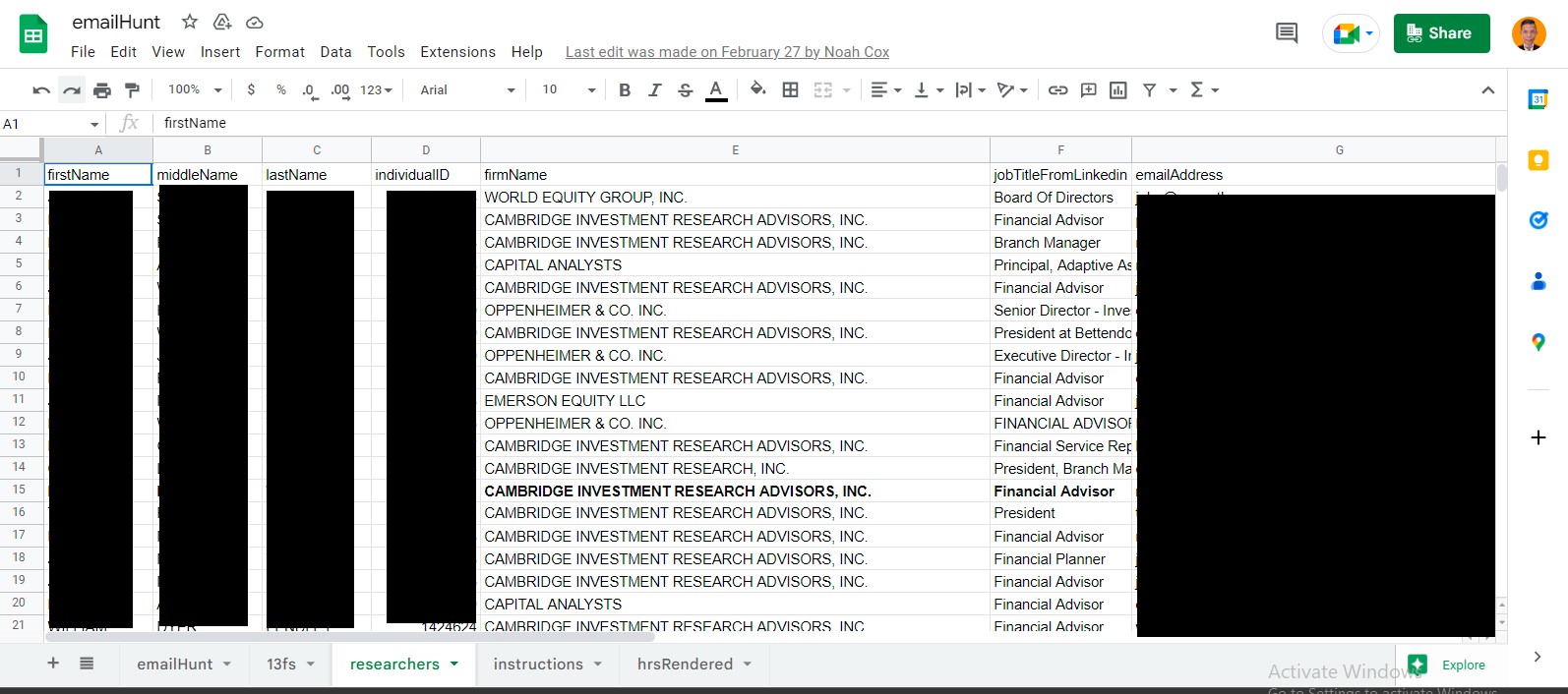Open the File menu
This screenshot has height=694, width=1568.
click(84, 52)
